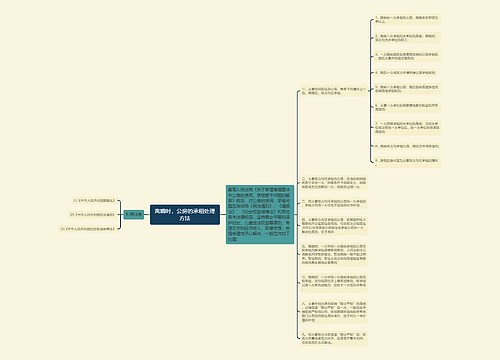Select branch 二 below the first branch

[x=334, y=183]
